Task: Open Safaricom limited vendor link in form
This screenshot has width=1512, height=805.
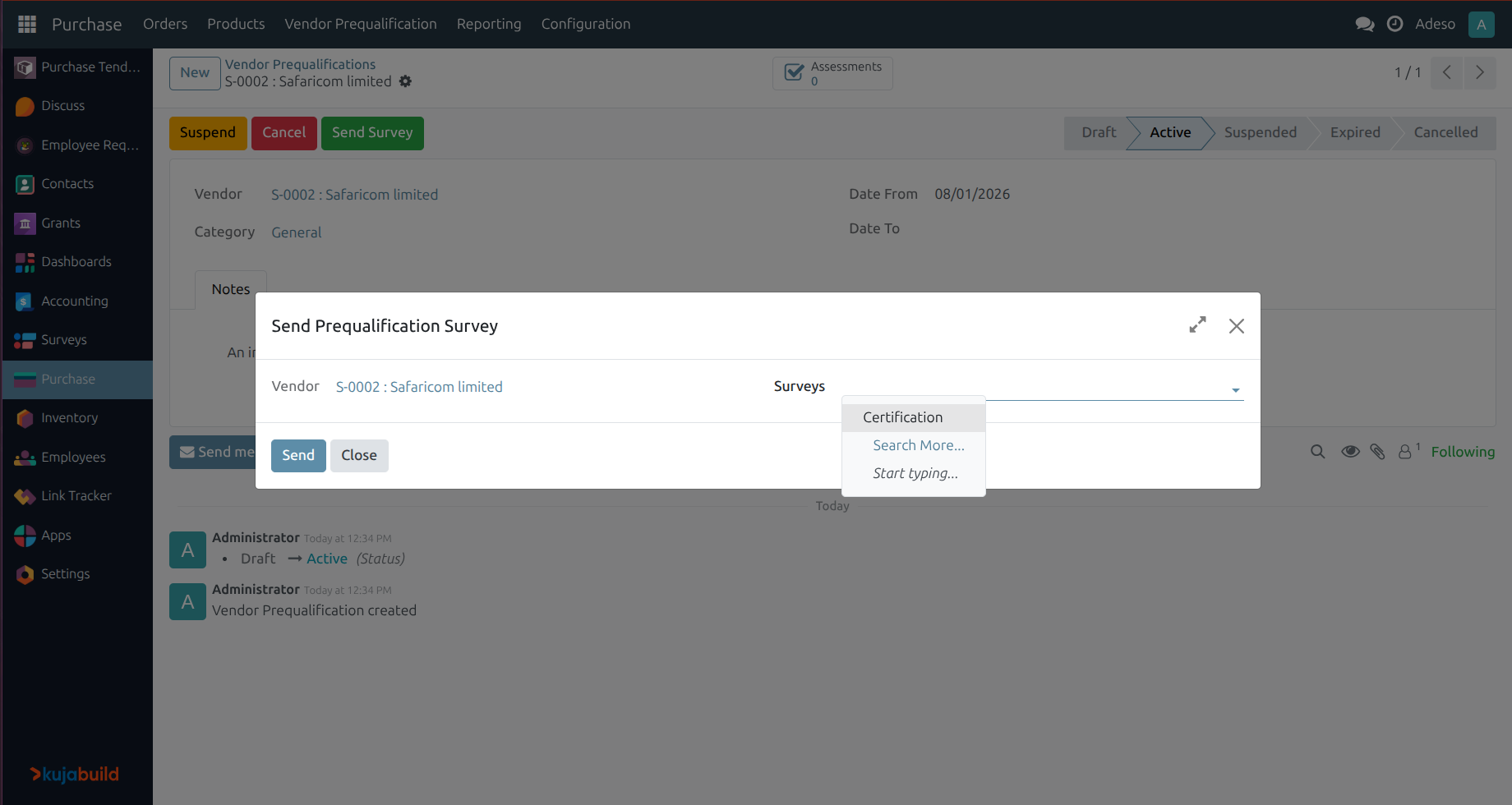Action: (x=355, y=195)
